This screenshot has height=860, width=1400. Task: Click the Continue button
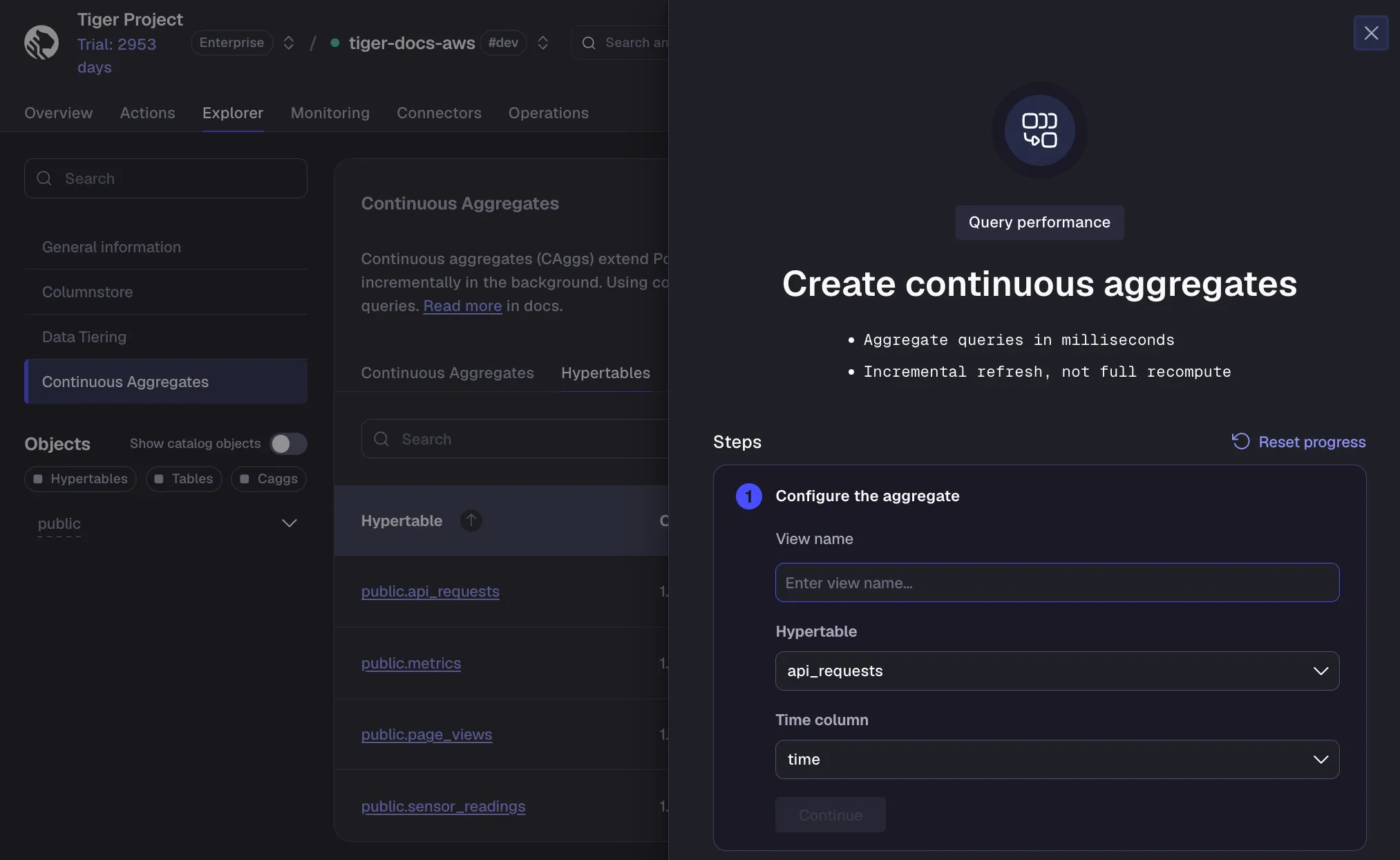(831, 815)
